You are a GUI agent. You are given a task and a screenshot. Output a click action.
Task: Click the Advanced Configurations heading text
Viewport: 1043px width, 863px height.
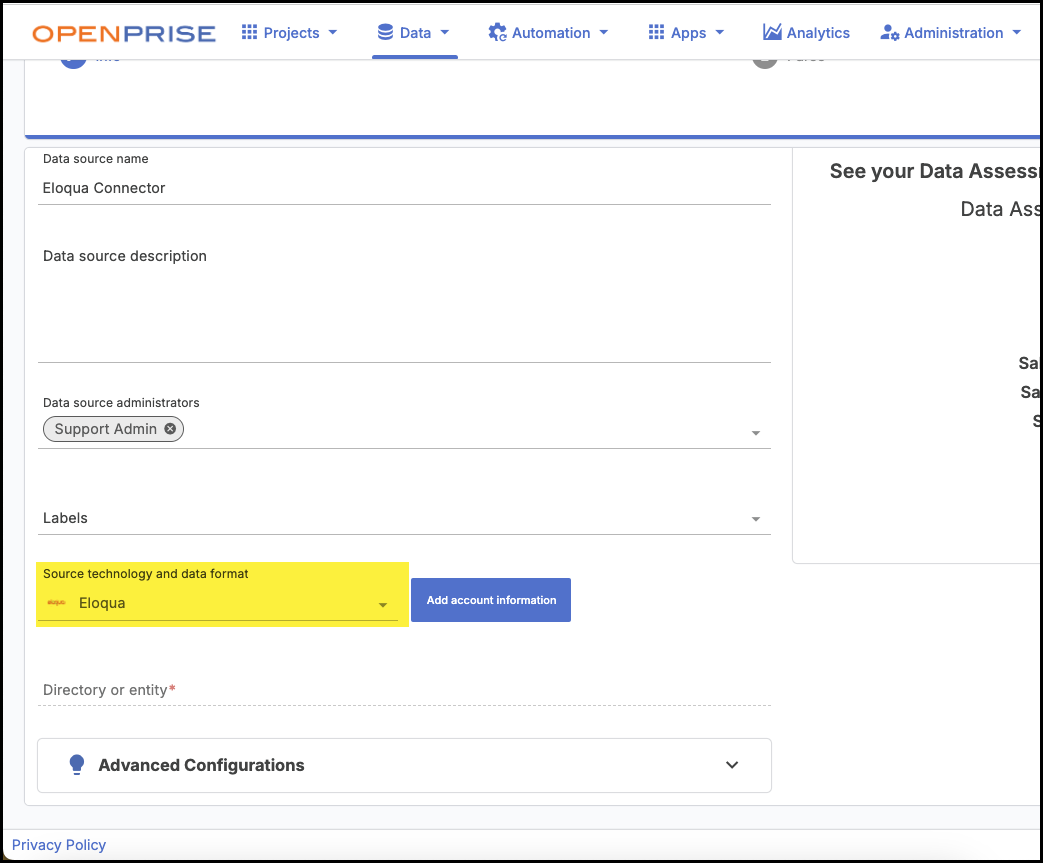pyautogui.click(x=202, y=765)
